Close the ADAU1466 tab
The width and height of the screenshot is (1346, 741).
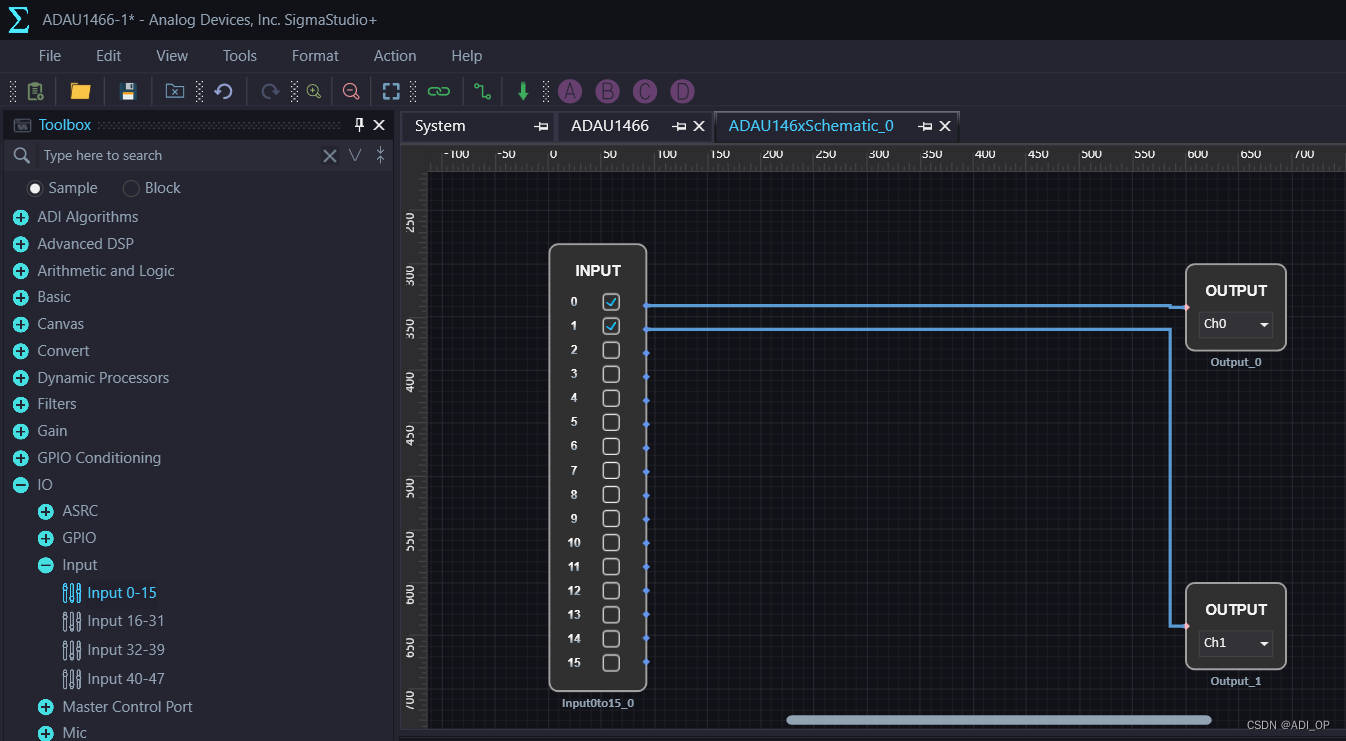pyautogui.click(x=699, y=126)
